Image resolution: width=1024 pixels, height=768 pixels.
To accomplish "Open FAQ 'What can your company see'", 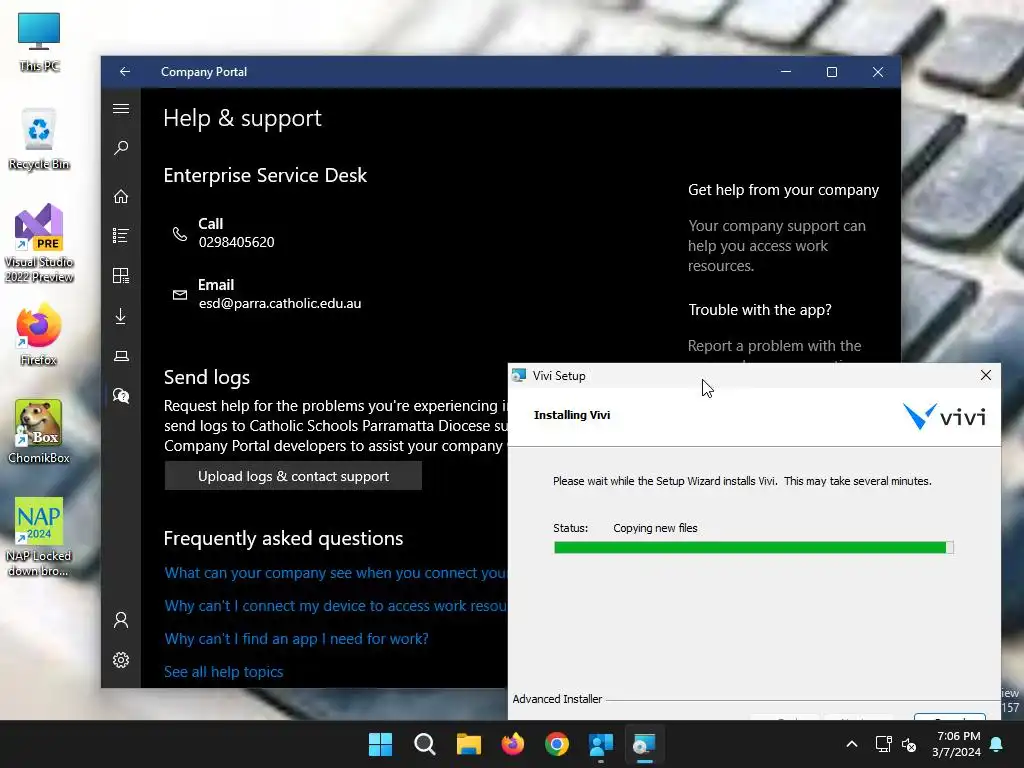I will coord(336,573).
